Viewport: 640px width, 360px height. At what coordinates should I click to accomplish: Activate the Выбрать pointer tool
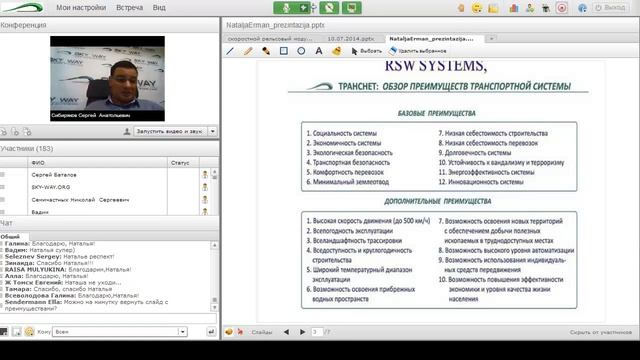click(x=366, y=51)
